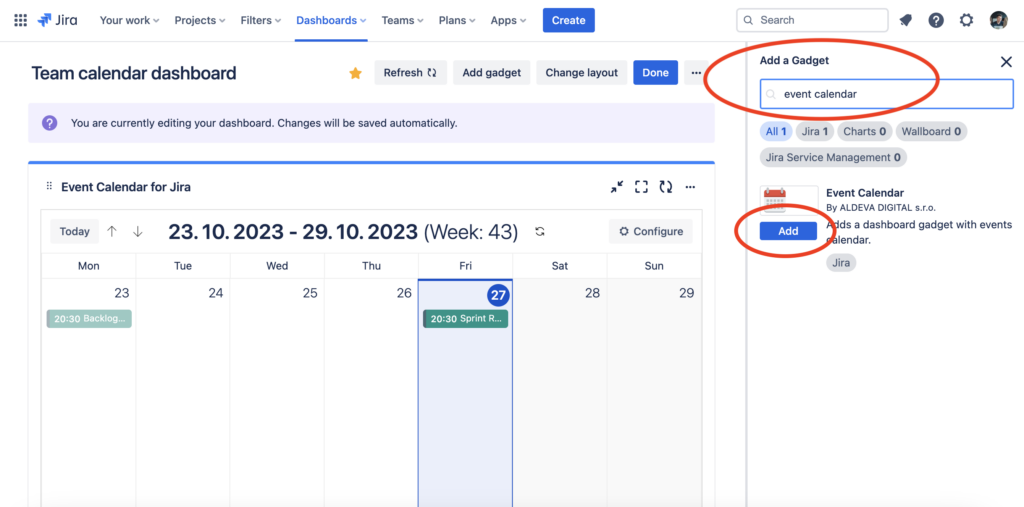Open the help question mark icon
The height and width of the screenshot is (507, 1024).
click(936, 20)
